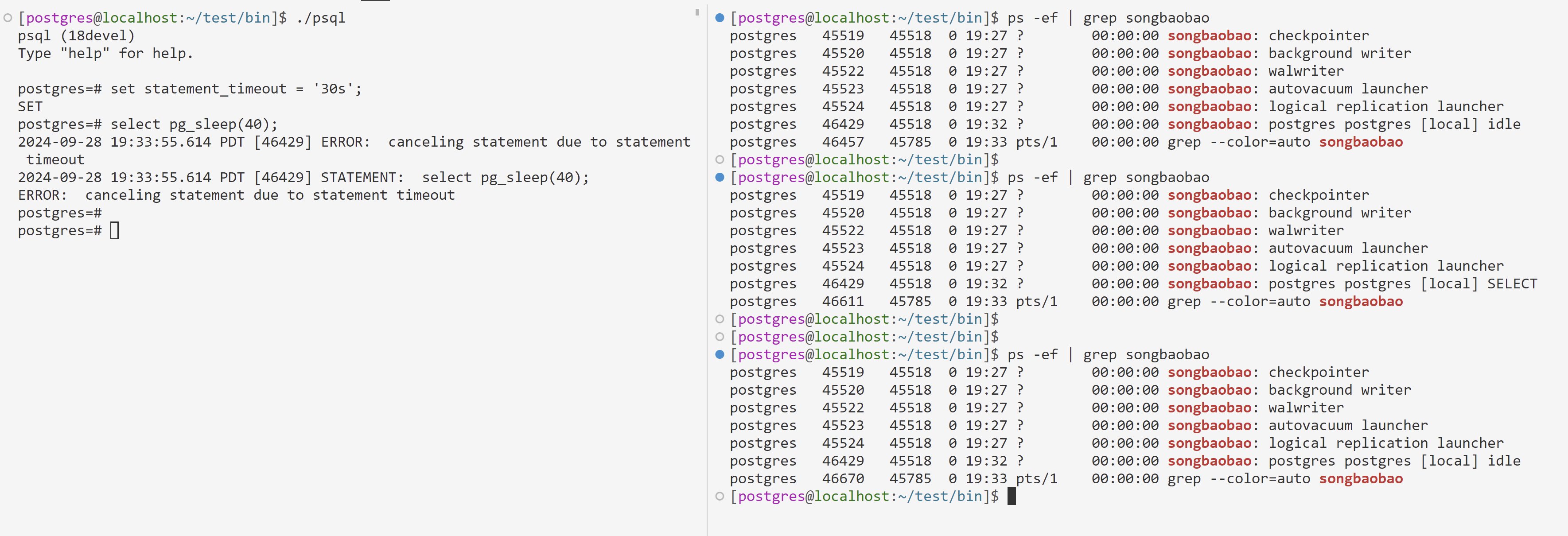The width and height of the screenshot is (1568, 536).
Task: Click the hollow decoration circle after the first ps output
Action: (x=720, y=160)
